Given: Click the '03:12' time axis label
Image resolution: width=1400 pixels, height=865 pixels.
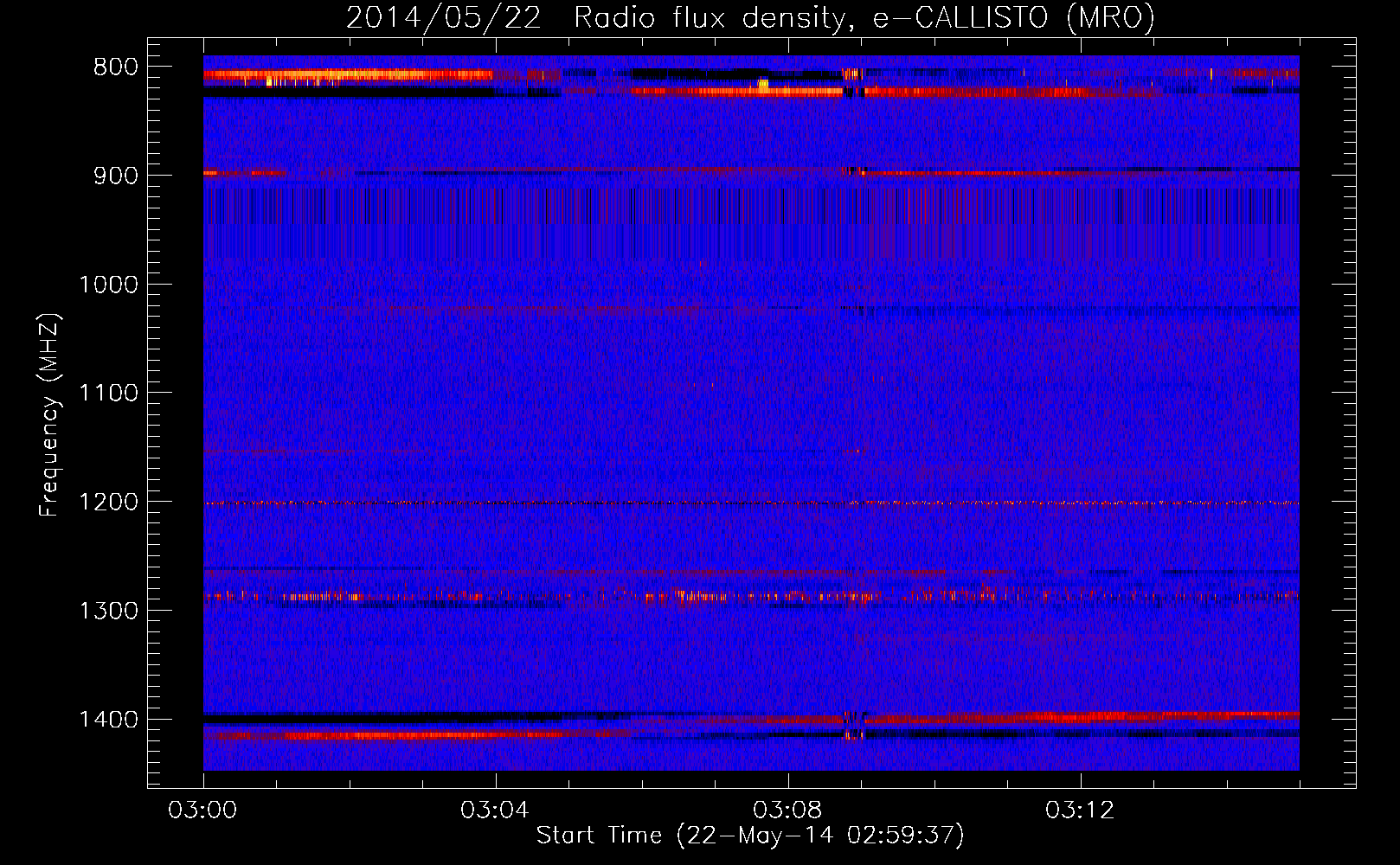Looking at the screenshot, I should tap(1080, 811).
